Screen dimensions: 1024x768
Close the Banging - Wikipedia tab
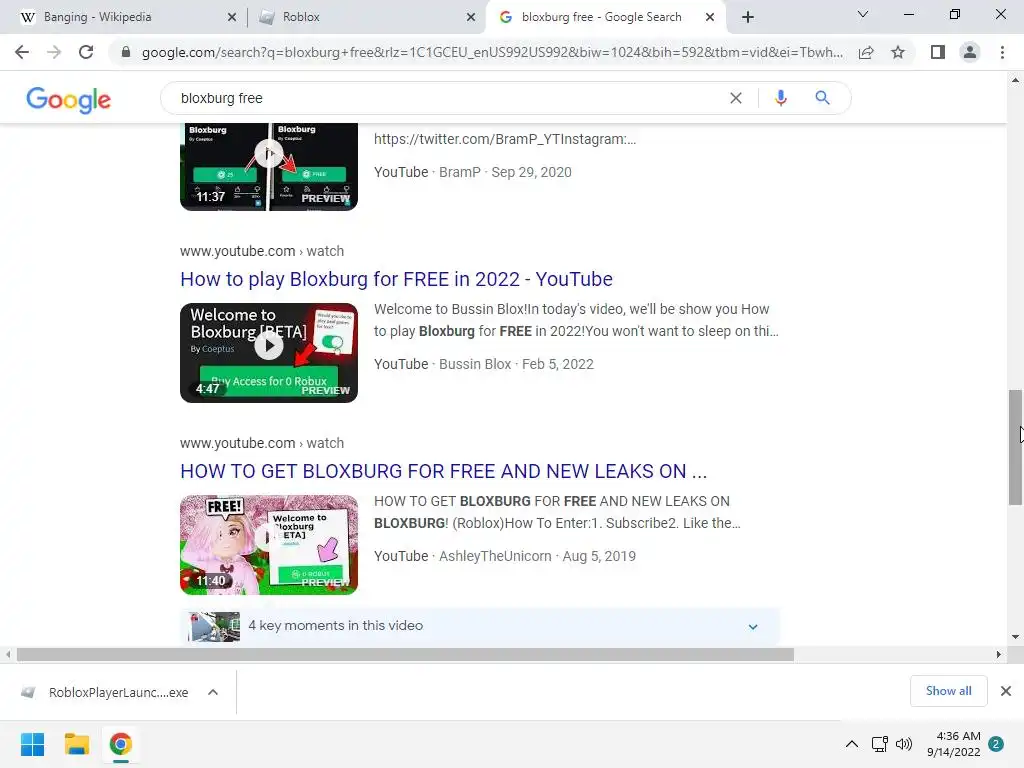[232, 17]
